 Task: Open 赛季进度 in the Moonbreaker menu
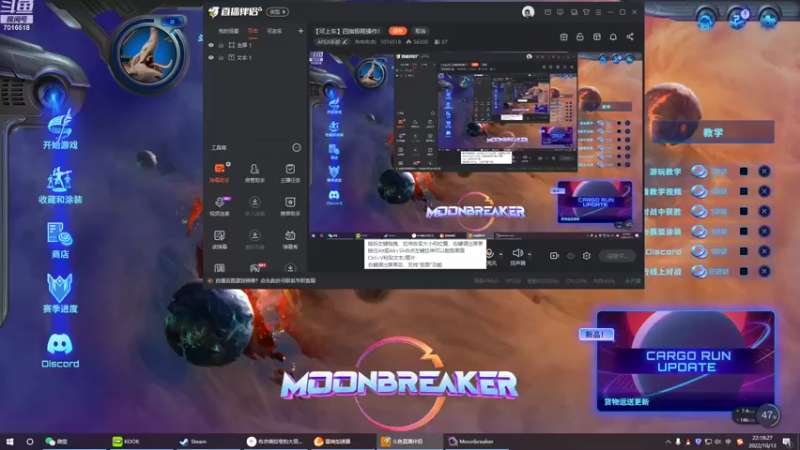coord(60,293)
